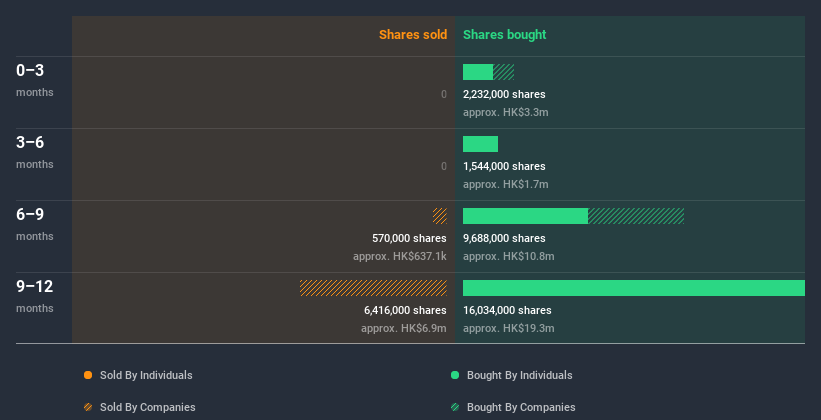
Task: Click the Shares bought column header
Action: point(504,35)
